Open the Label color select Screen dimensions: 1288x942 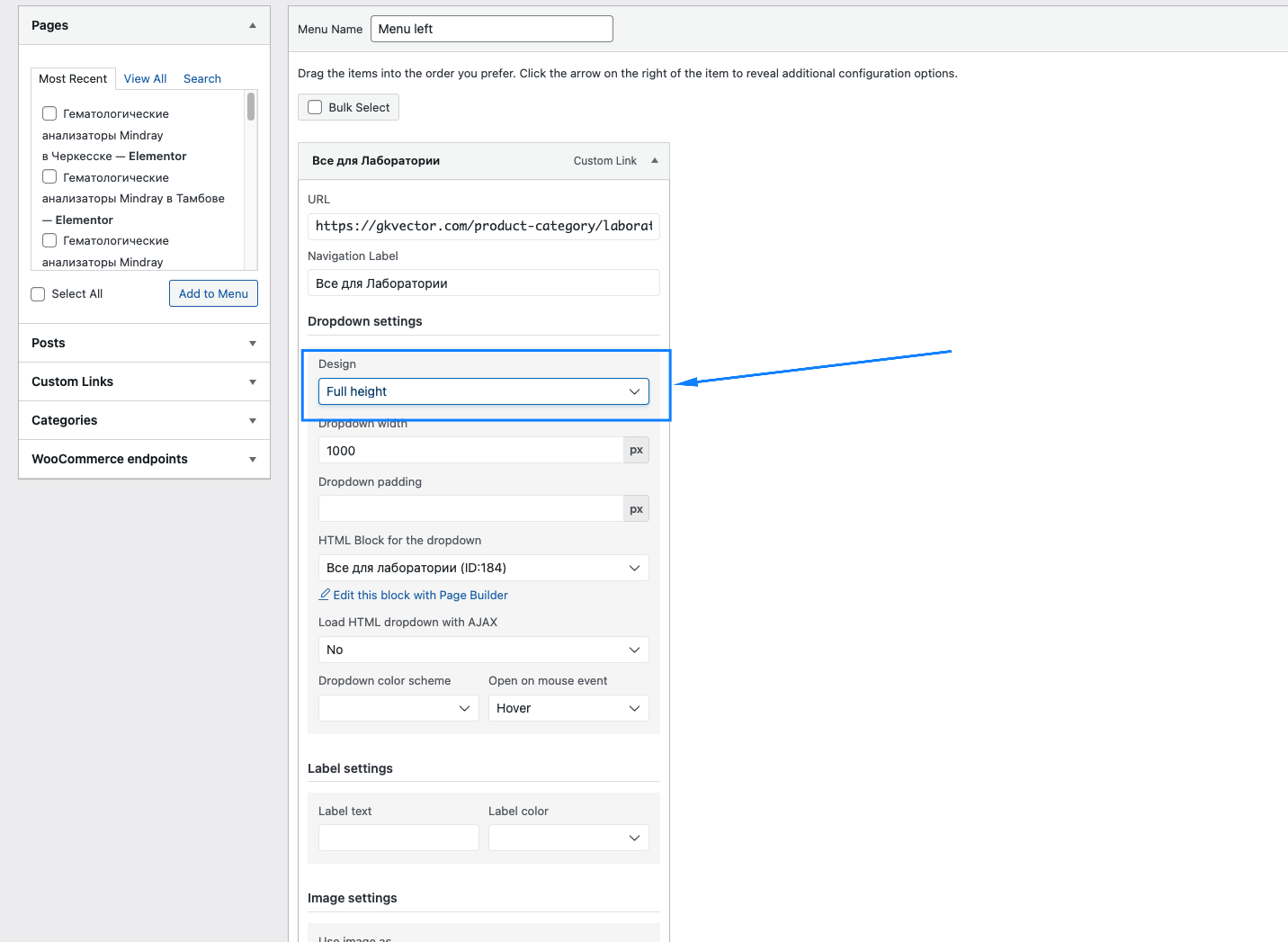[568, 838]
